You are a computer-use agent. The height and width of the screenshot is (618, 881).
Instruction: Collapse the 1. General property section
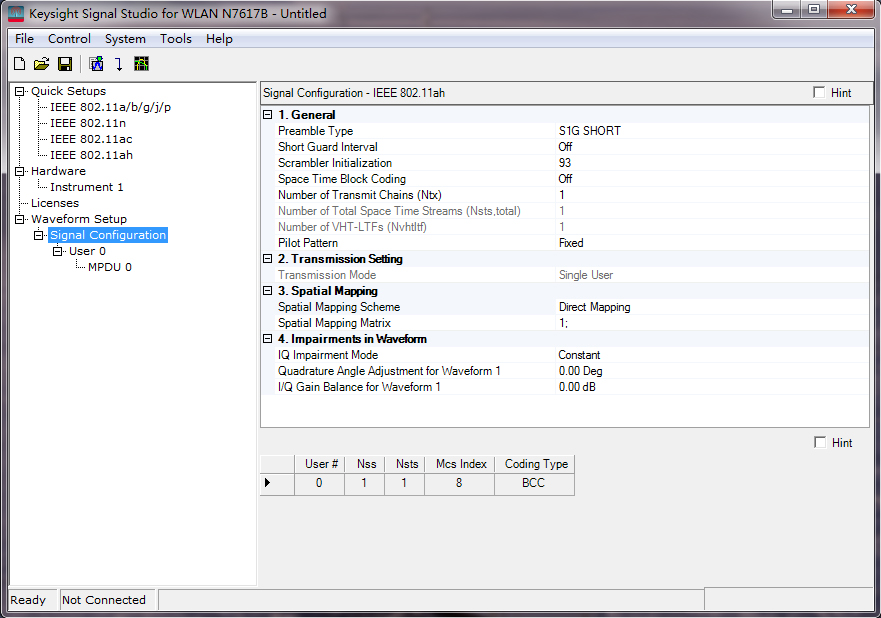pyautogui.click(x=267, y=115)
